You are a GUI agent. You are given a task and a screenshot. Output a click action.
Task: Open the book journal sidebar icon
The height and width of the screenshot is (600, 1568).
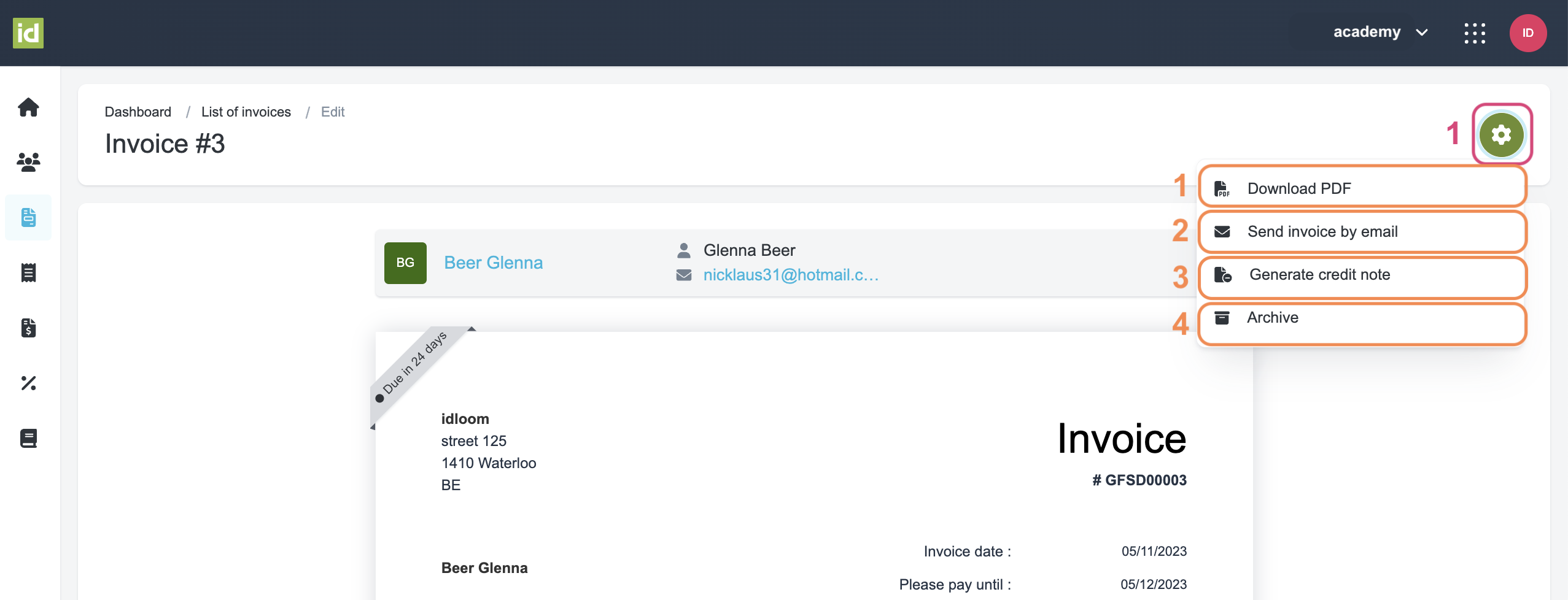pos(28,438)
